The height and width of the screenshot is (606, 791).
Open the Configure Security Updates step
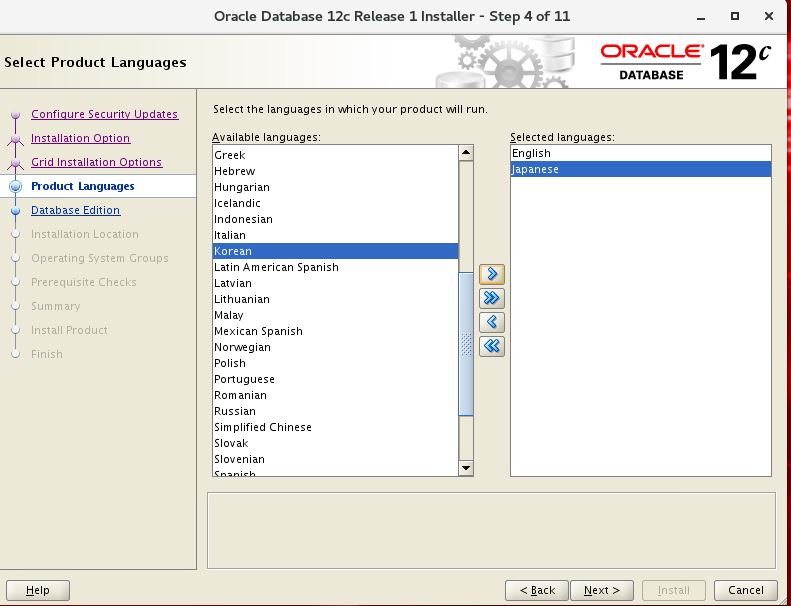104,114
